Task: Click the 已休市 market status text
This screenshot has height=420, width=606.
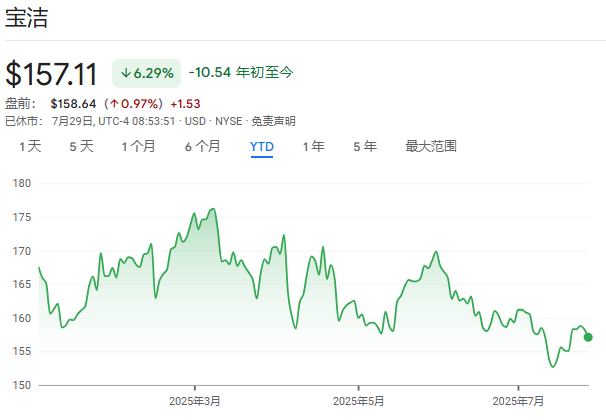Action: pos(24,121)
